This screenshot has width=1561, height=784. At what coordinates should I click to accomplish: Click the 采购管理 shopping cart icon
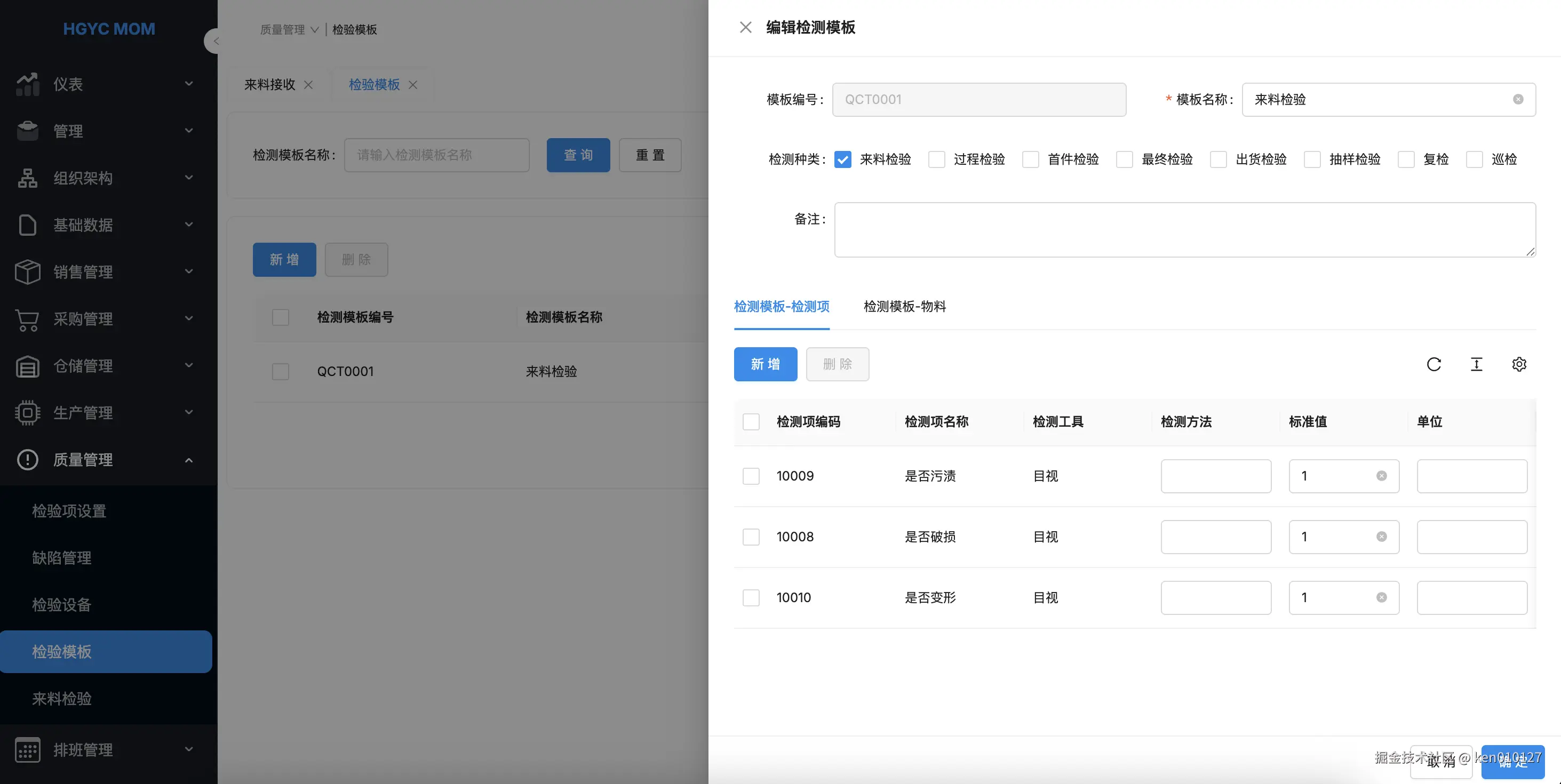[27, 319]
